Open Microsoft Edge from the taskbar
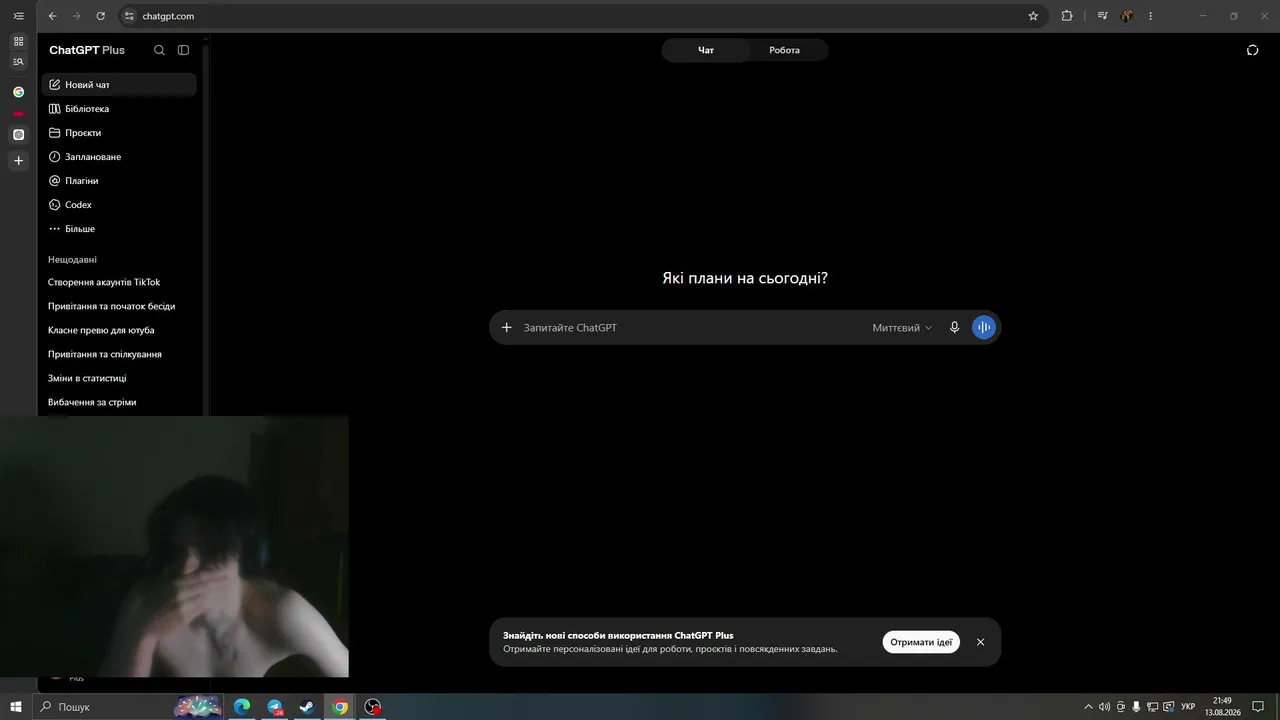Viewport: 1280px width, 720px height. [x=242, y=707]
